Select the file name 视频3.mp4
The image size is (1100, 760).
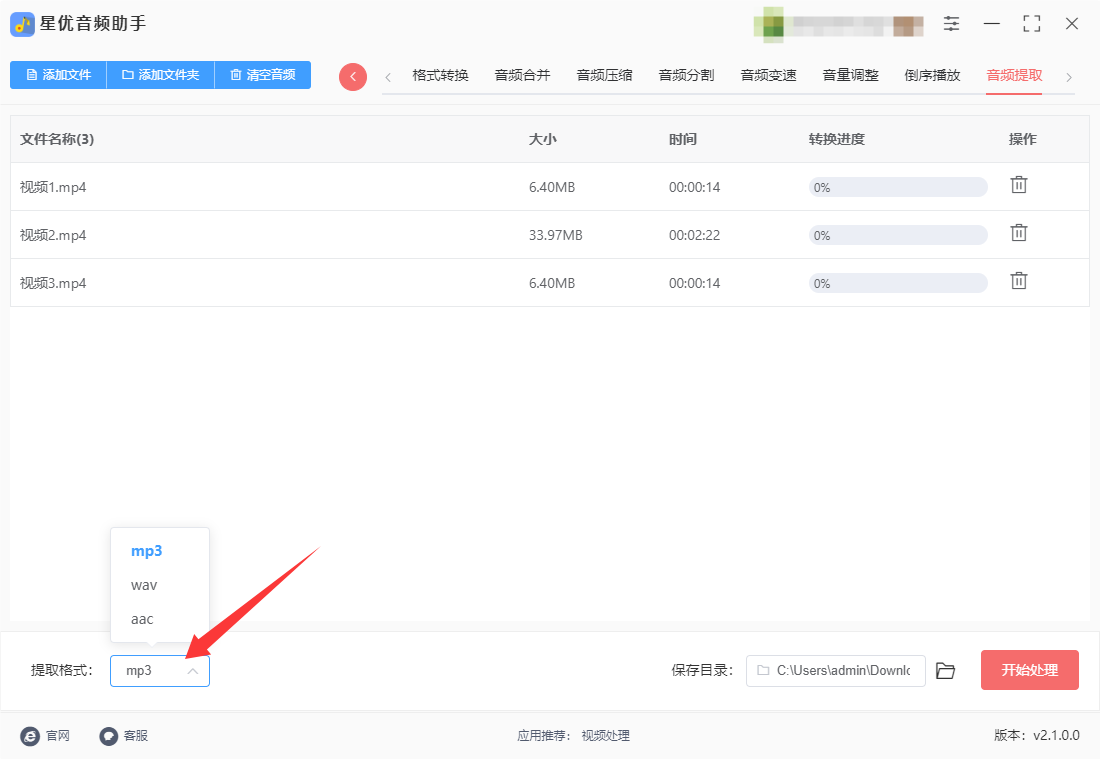53,284
